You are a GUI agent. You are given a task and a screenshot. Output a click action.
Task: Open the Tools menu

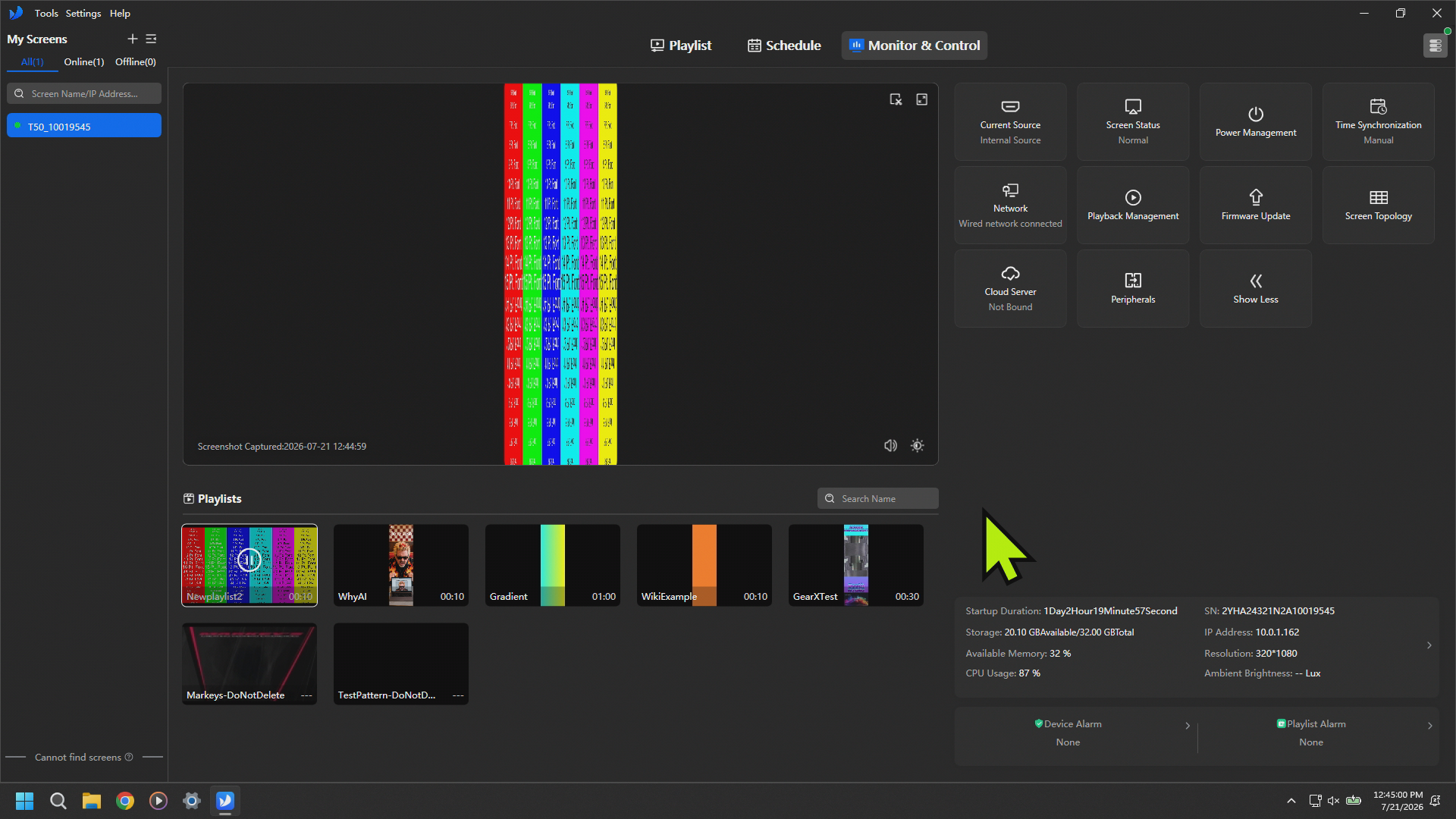coord(46,14)
